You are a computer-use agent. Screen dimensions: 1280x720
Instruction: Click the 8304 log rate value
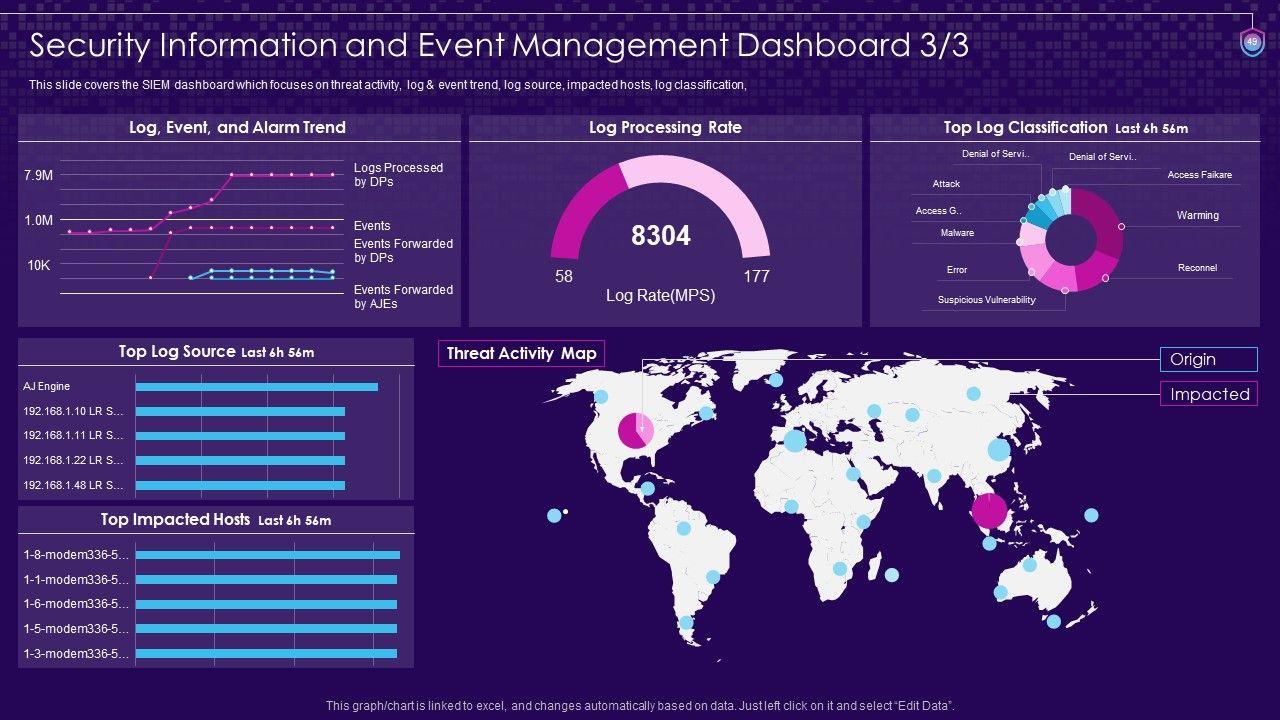tap(660, 236)
